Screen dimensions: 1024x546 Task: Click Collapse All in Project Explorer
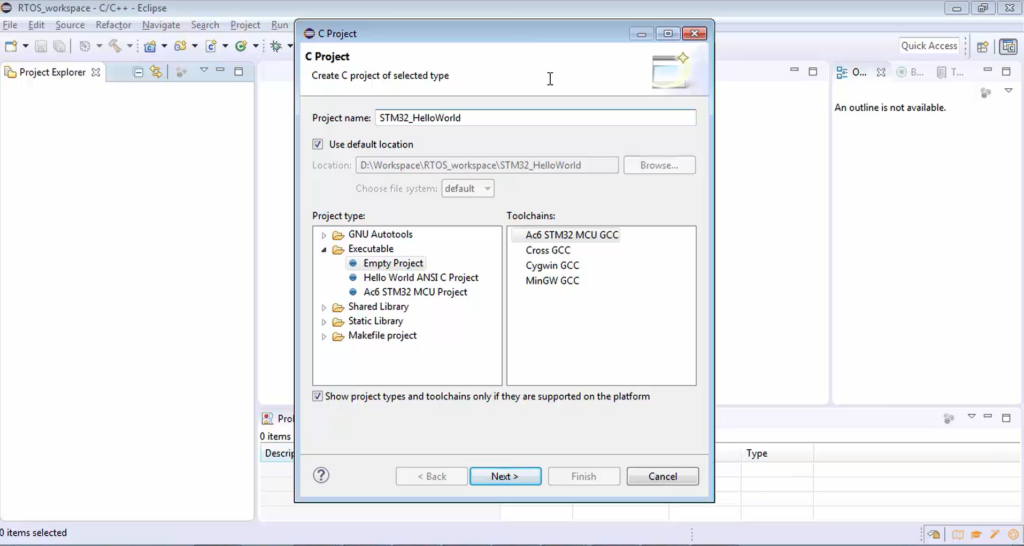click(x=138, y=72)
